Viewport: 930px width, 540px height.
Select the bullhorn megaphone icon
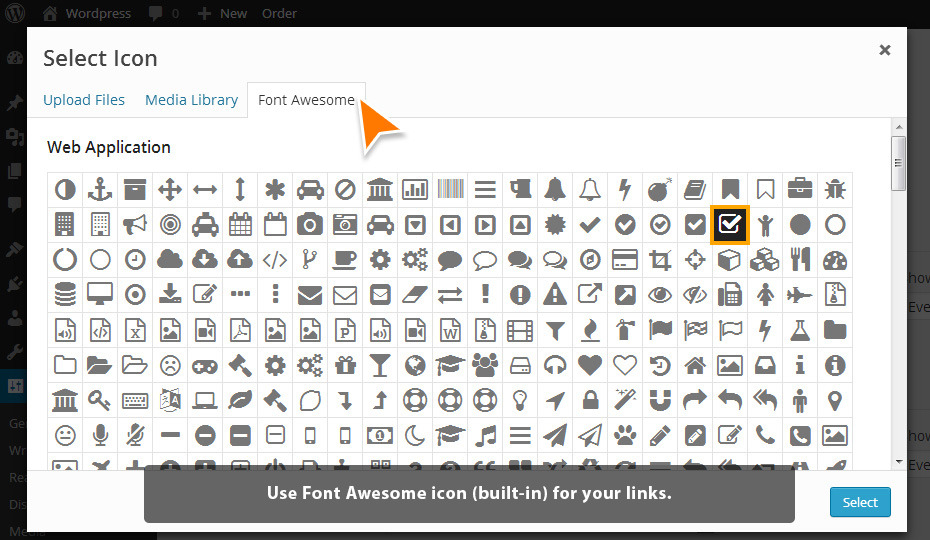click(x=135, y=225)
